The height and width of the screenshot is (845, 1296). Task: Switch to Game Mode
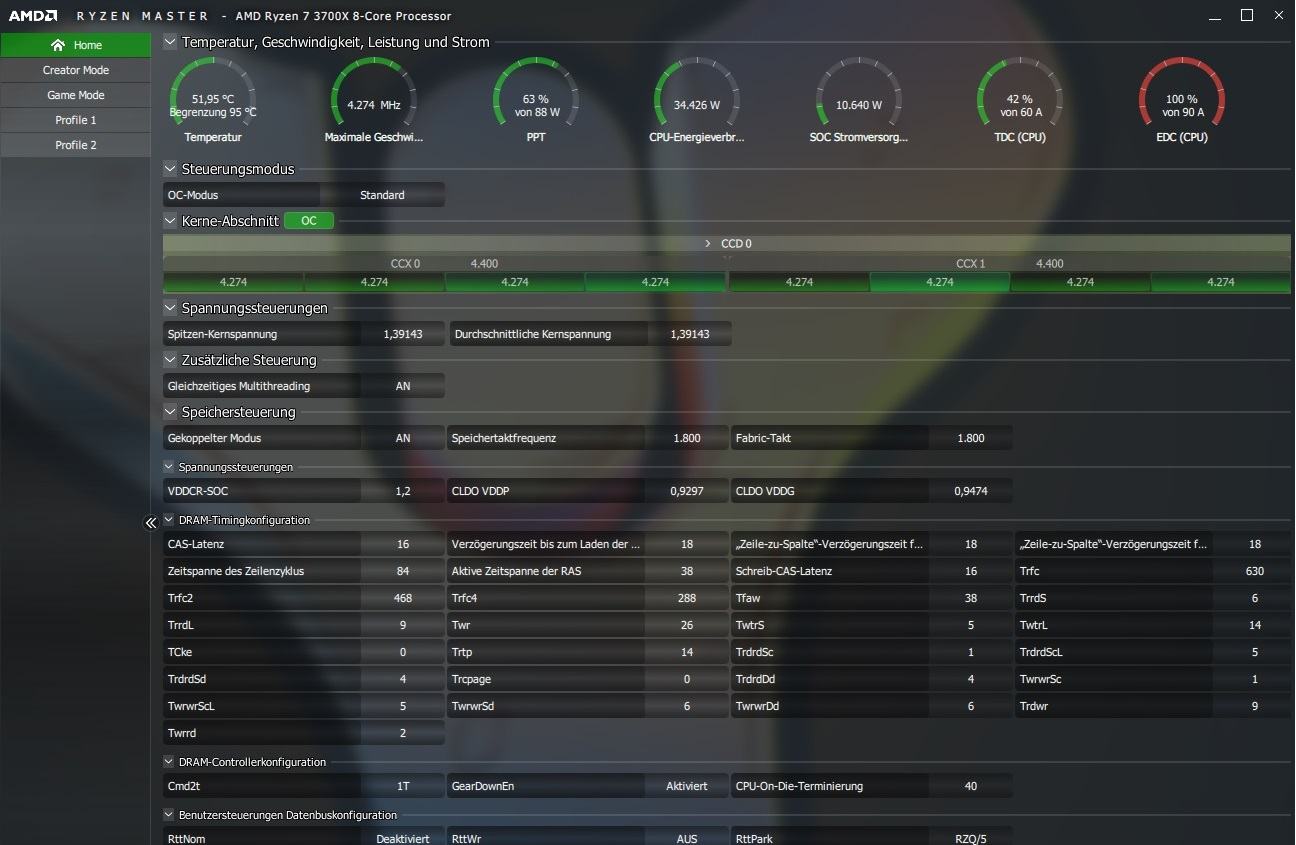pyautogui.click(x=75, y=95)
